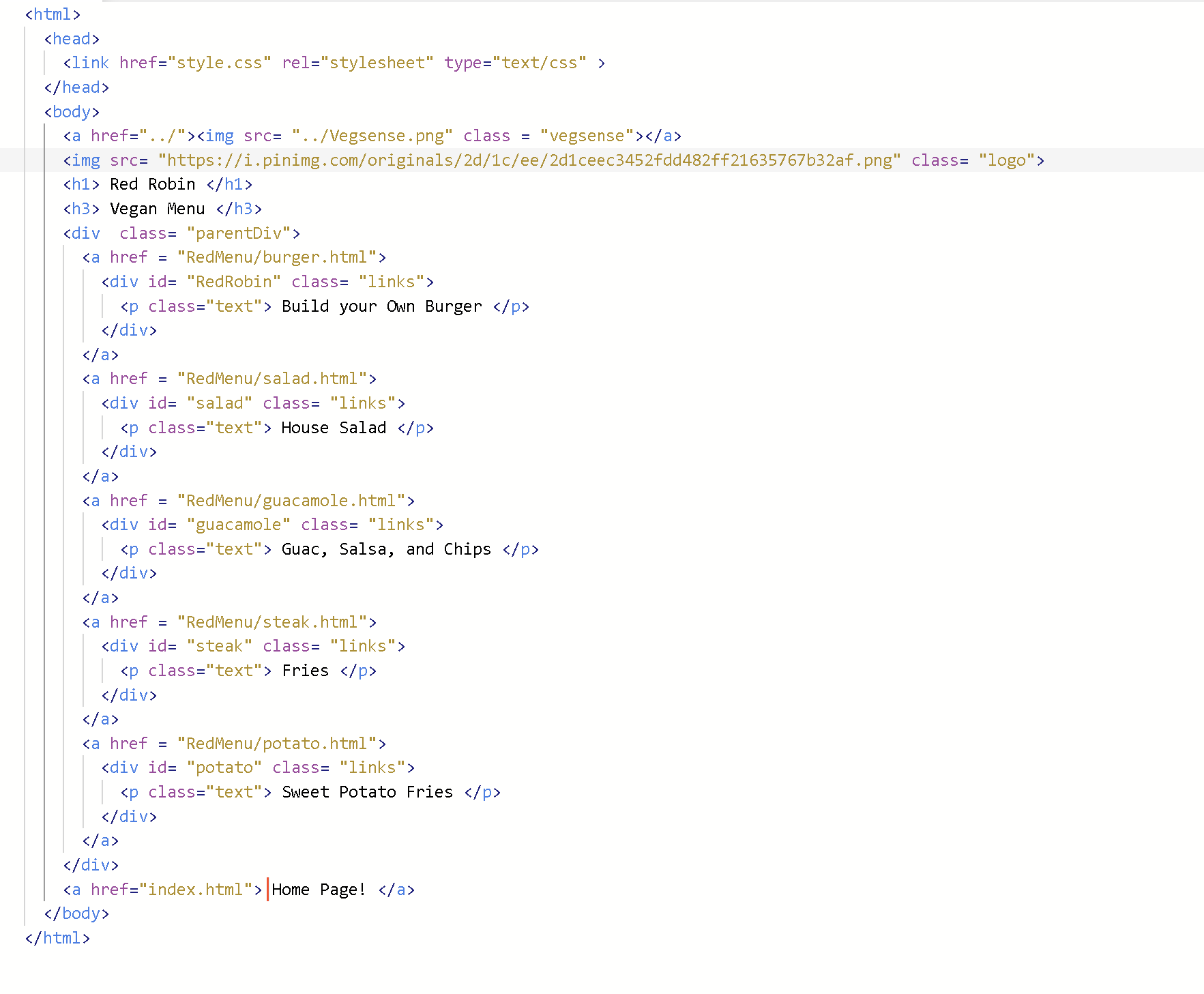Click the Guac, Salsa, and Chips text

tap(387, 549)
